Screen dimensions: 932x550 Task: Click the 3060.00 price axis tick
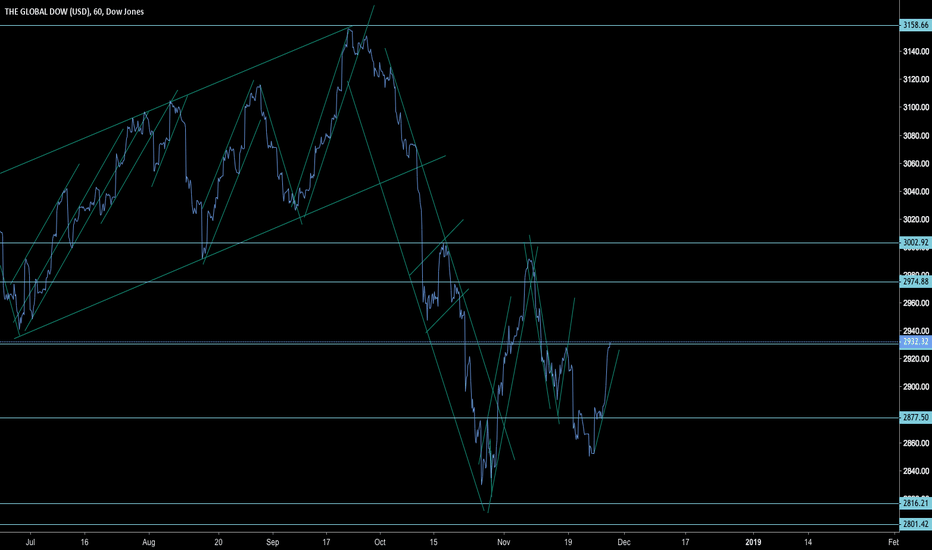916,164
